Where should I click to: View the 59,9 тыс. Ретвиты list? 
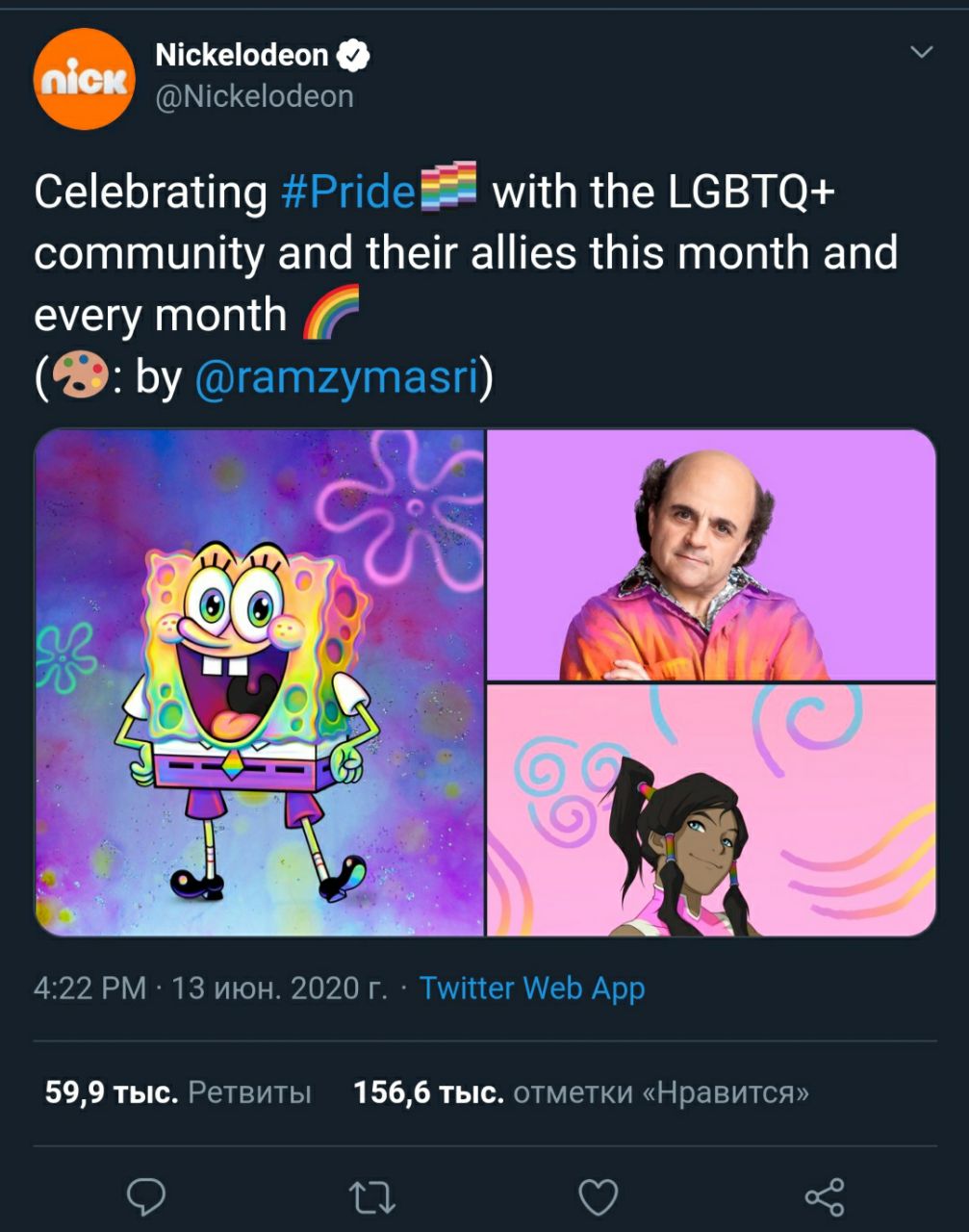(178, 1092)
